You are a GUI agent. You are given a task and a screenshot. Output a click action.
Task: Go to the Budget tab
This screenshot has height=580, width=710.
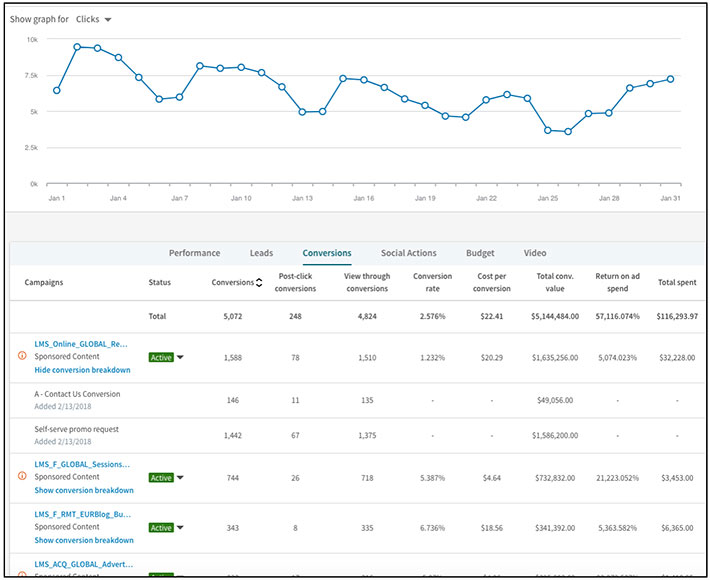(479, 253)
